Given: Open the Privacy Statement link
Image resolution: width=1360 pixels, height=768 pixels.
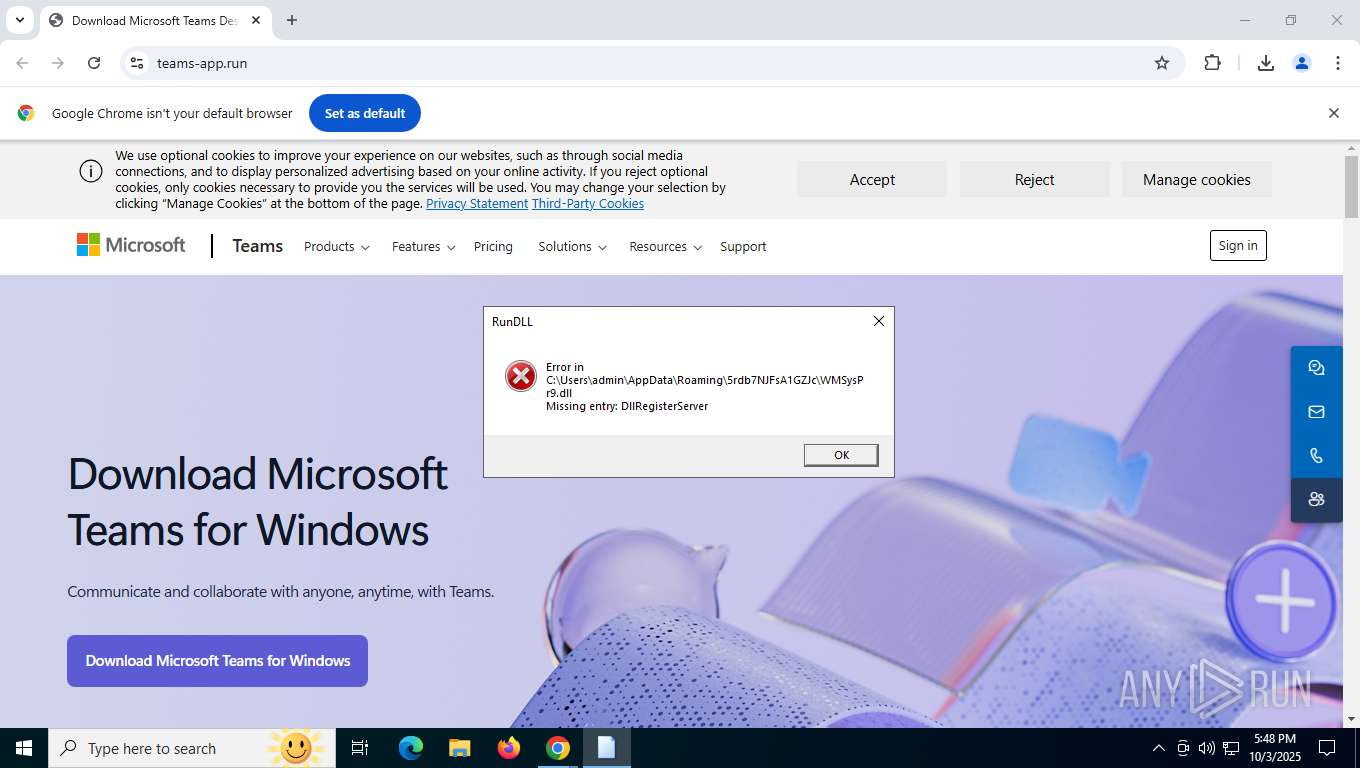Looking at the screenshot, I should [x=477, y=204].
